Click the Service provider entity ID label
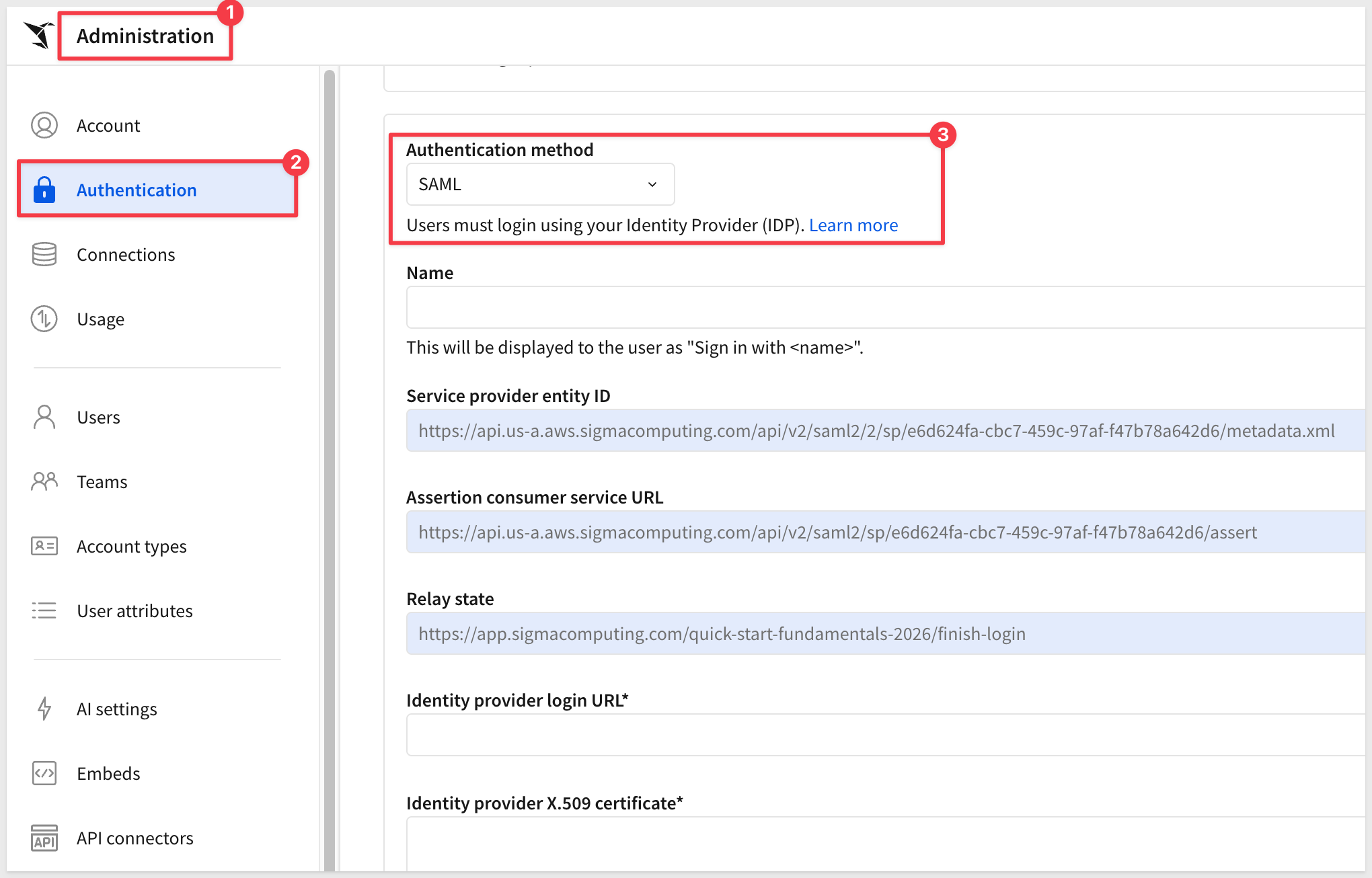Image resolution: width=1372 pixels, height=878 pixels. 508,396
